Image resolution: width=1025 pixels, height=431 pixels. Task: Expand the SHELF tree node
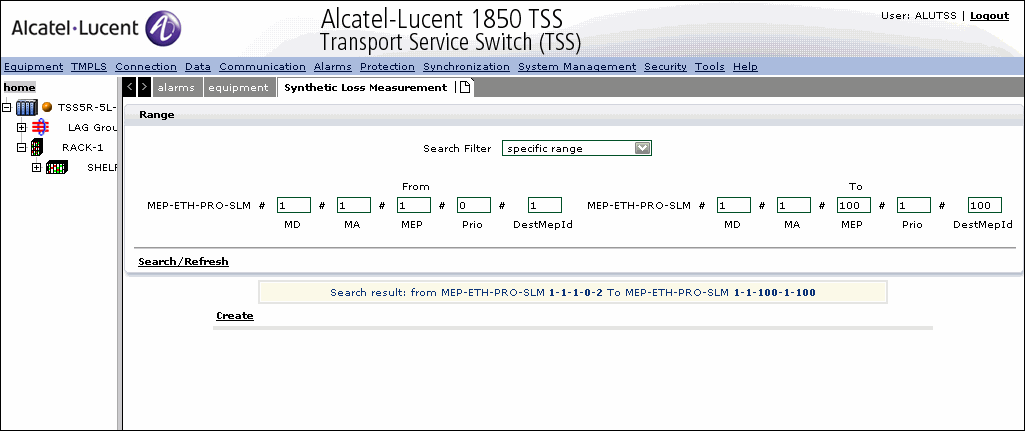[x=37, y=167]
